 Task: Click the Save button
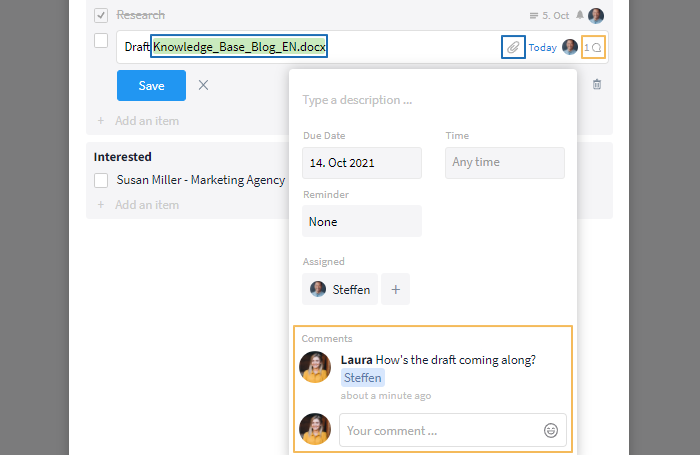coord(151,85)
